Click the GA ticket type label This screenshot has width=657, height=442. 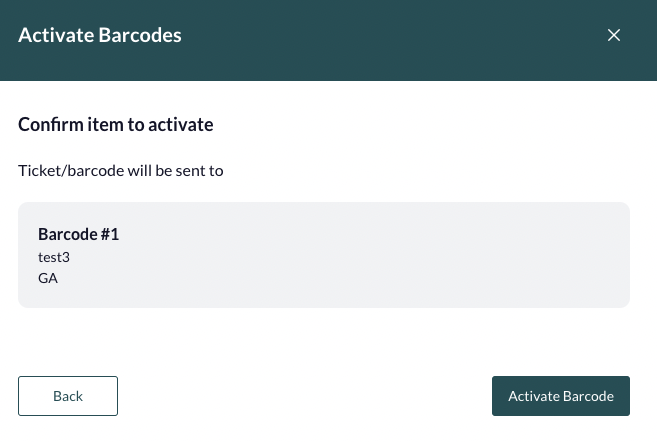point(48,278)
